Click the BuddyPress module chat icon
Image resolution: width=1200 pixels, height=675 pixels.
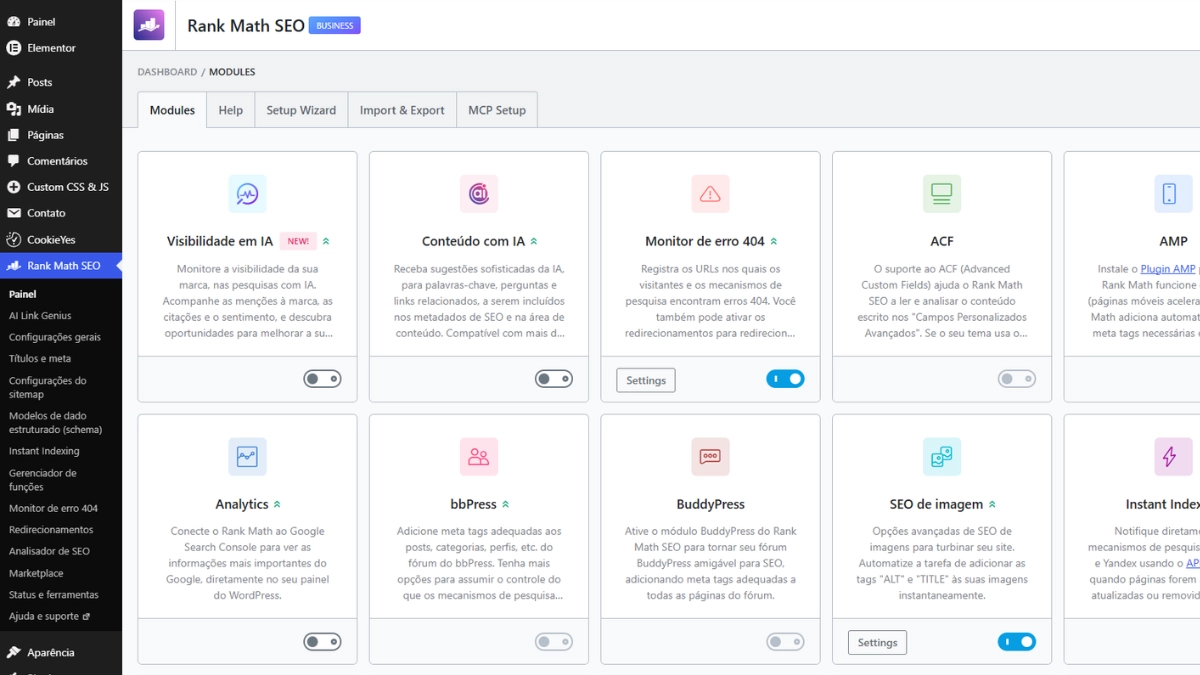710,457
